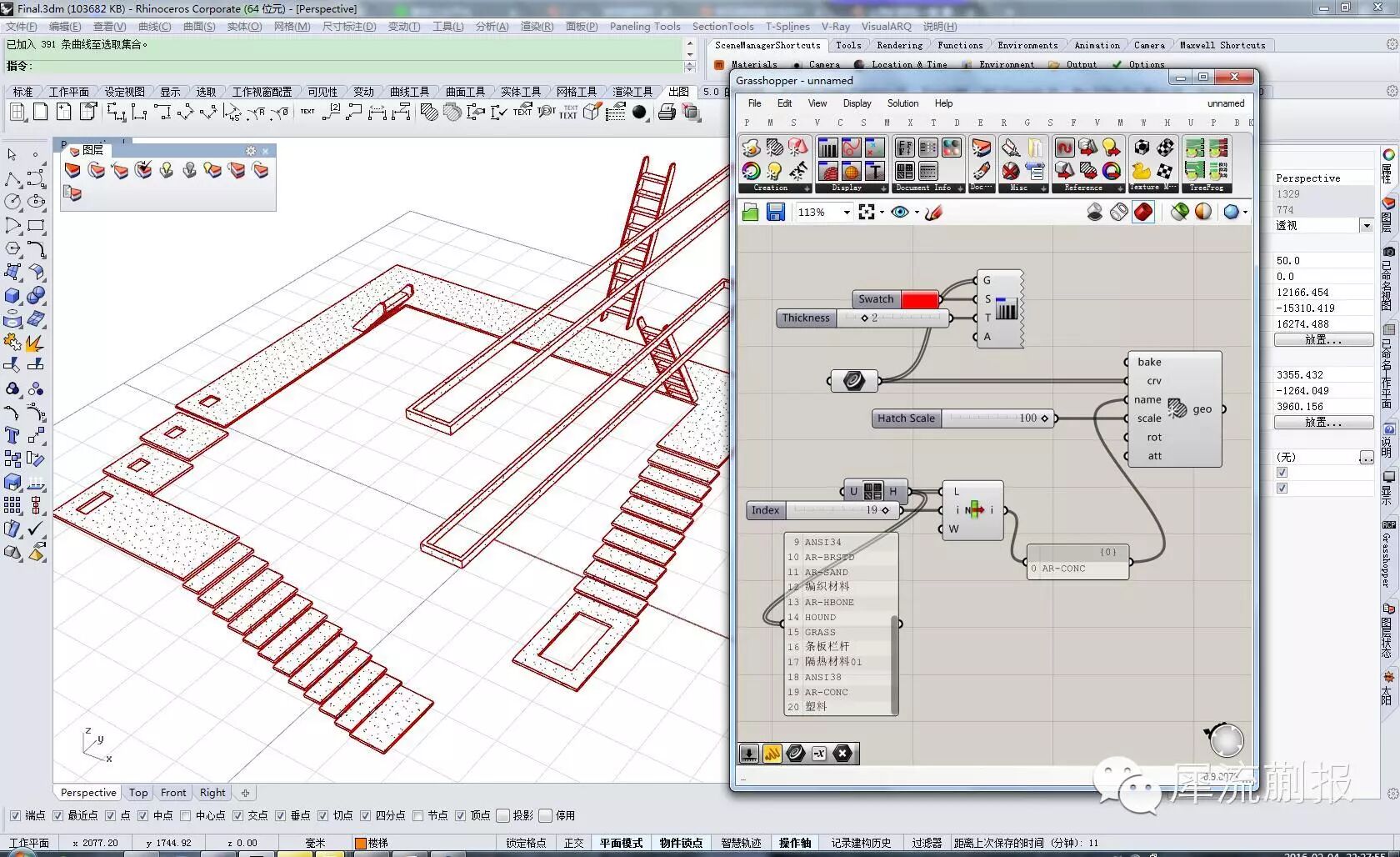This screenshot has width=1400, height=857.
Task: Enable 中心点 osnap checkbox
Action: pos(185,815)
